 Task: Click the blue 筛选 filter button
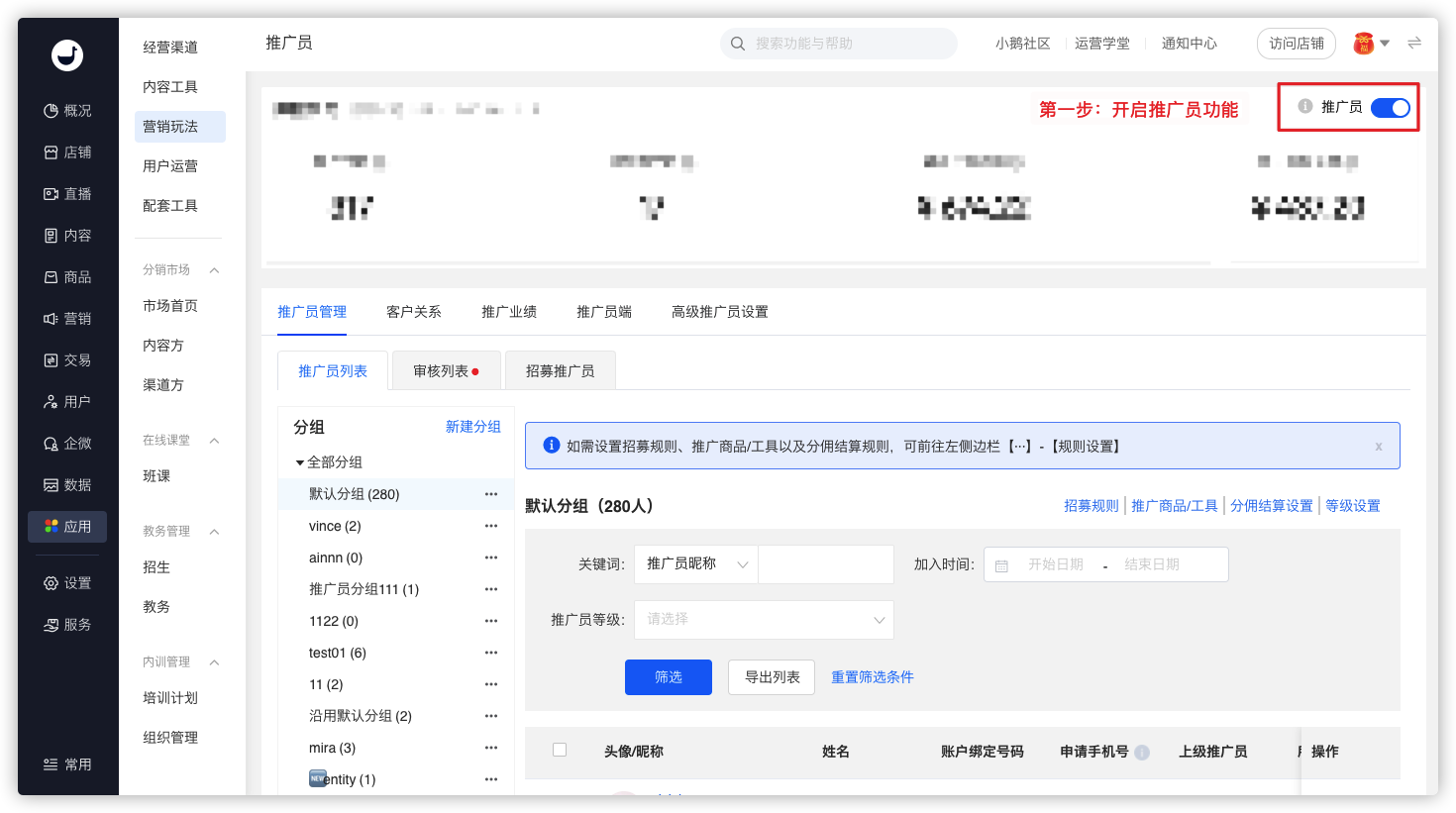coord(668,677)
